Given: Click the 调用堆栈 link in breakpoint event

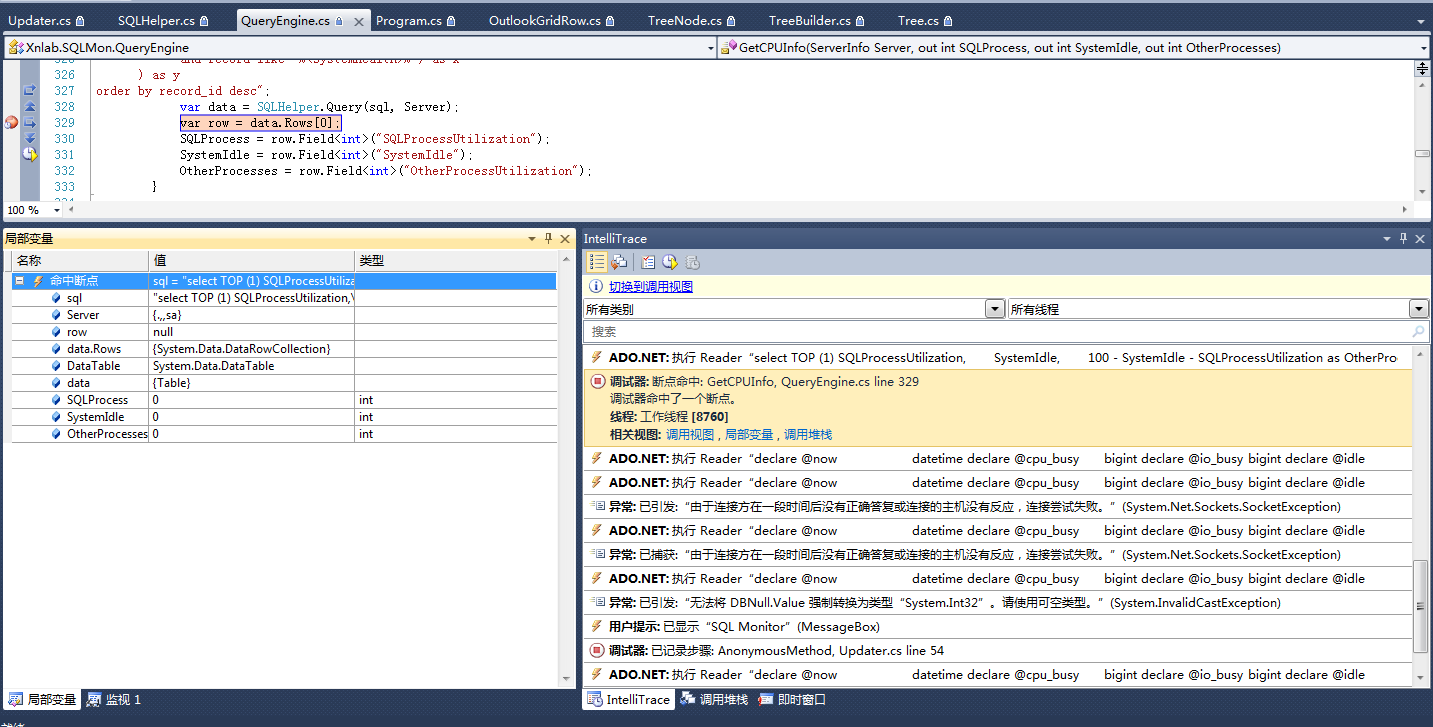Looking at the screenshot, I should point(807,435).
